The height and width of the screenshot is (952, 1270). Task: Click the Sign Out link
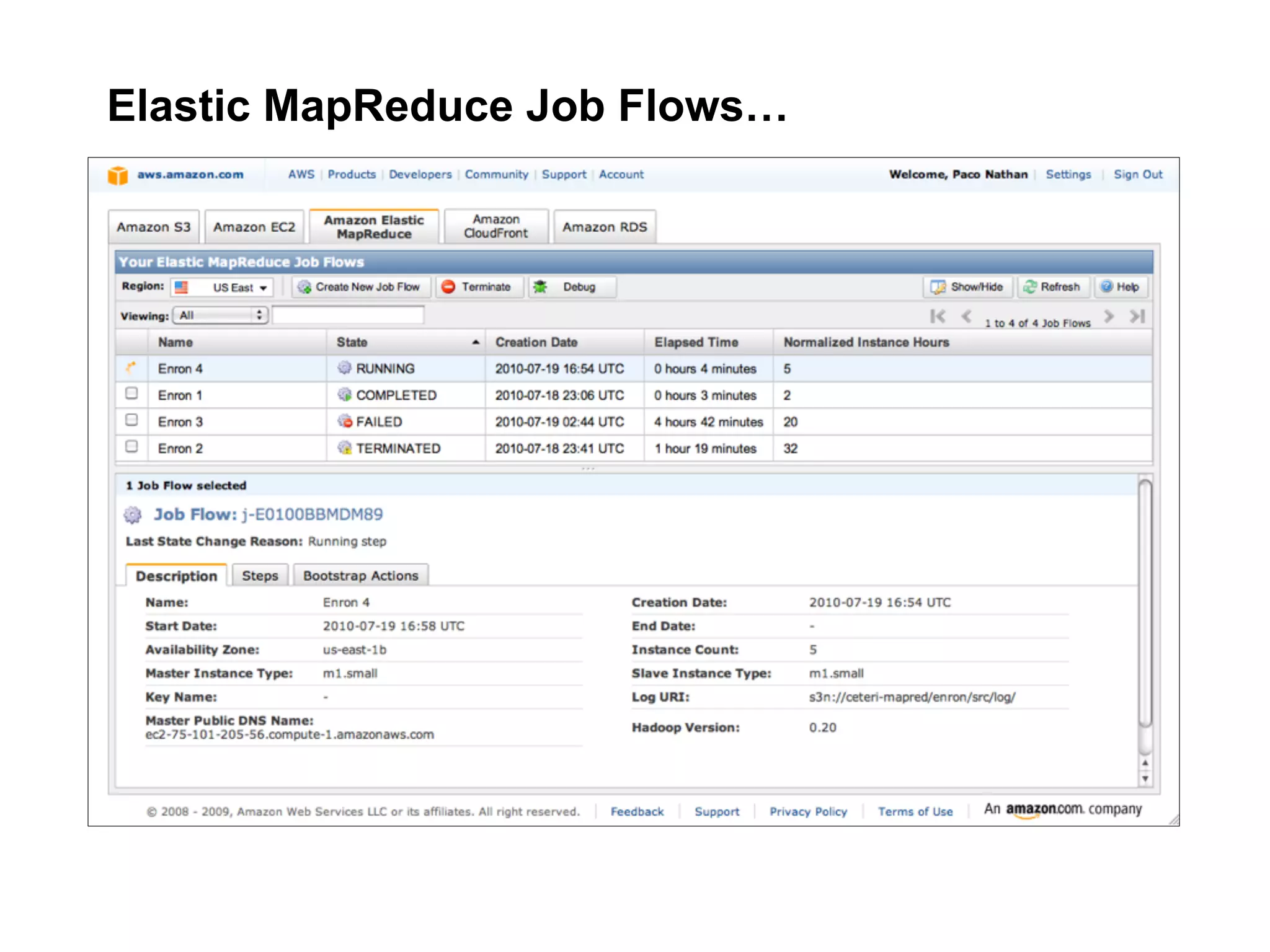[x=1138, y=174]
